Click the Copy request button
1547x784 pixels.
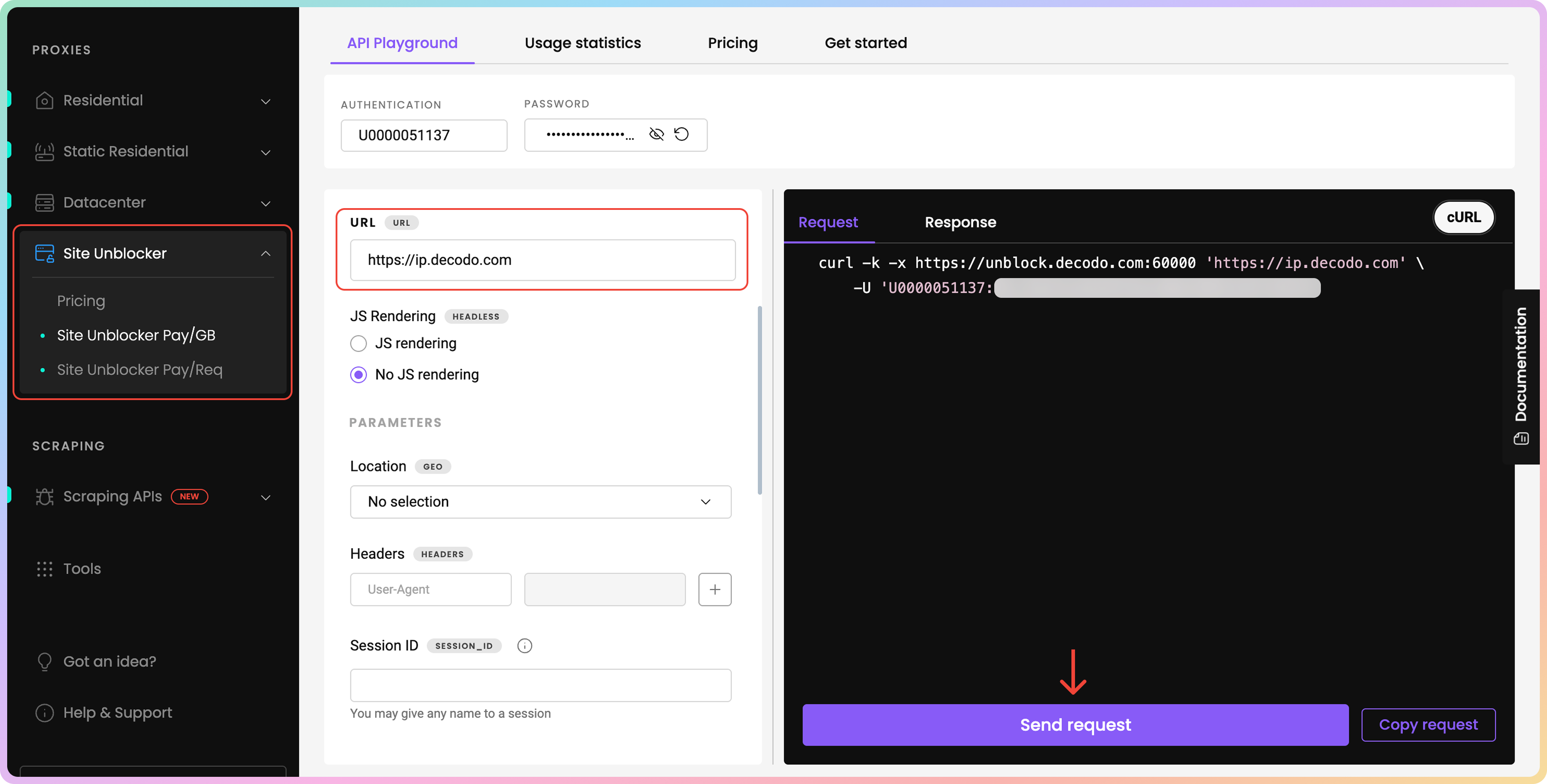point(1428,725)
